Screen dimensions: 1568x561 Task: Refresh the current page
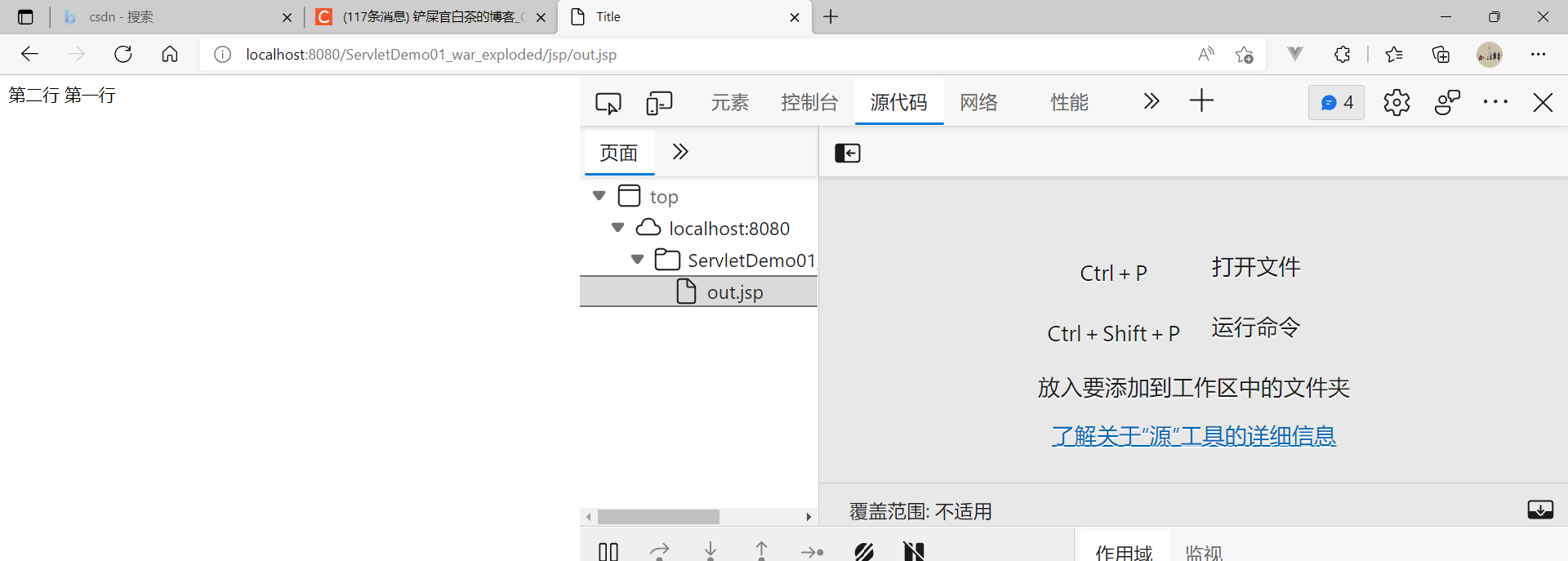coord(123,54)
